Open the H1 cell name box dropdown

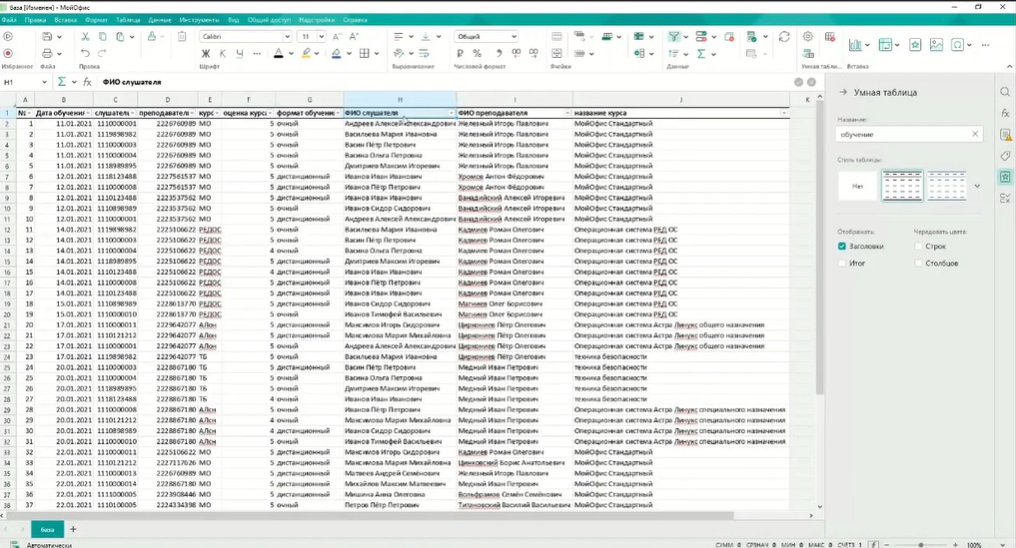[x=44, y=82]
